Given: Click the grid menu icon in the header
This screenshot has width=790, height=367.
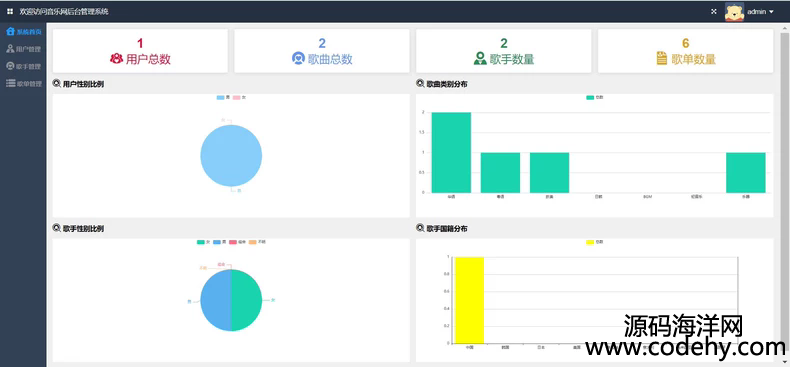Looking at the screenshot, I should click(10, 12).
